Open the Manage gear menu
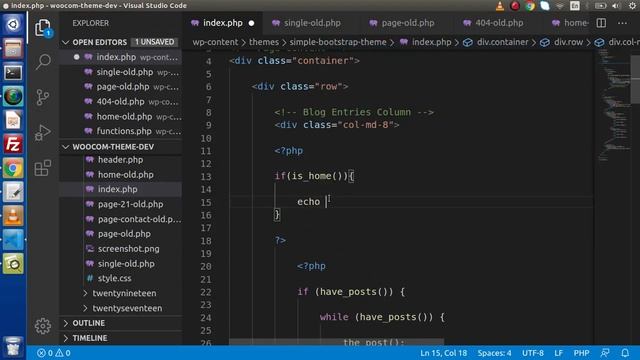The height and width of the screenshot is (360, 640). pos(42,326)
